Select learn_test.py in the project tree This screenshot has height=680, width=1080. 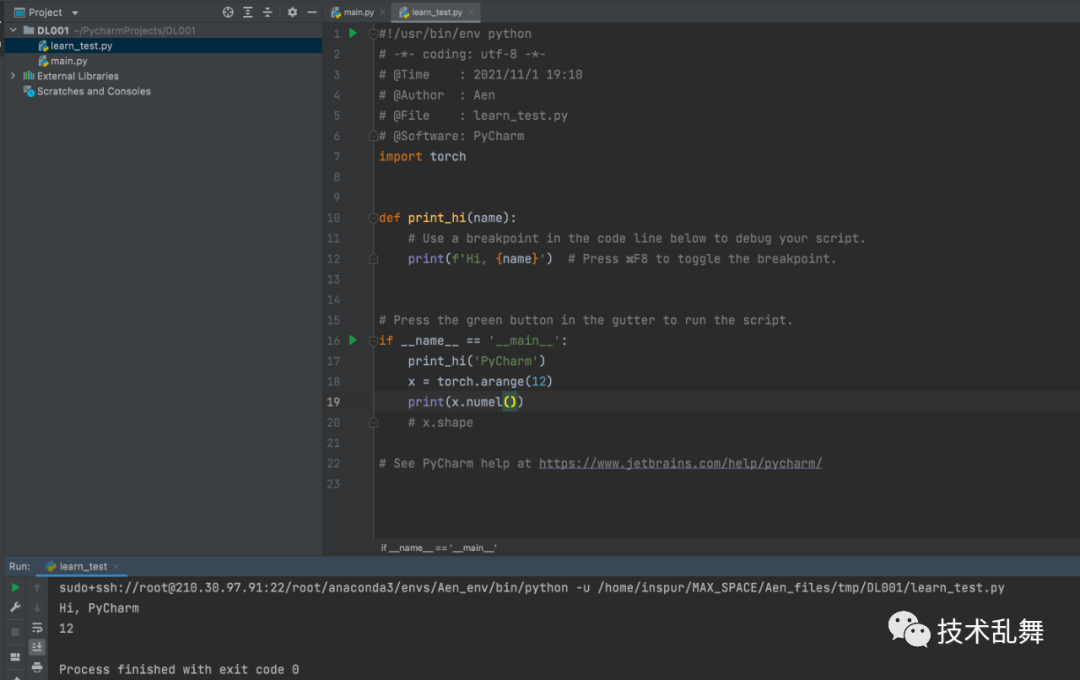point(163,45)
